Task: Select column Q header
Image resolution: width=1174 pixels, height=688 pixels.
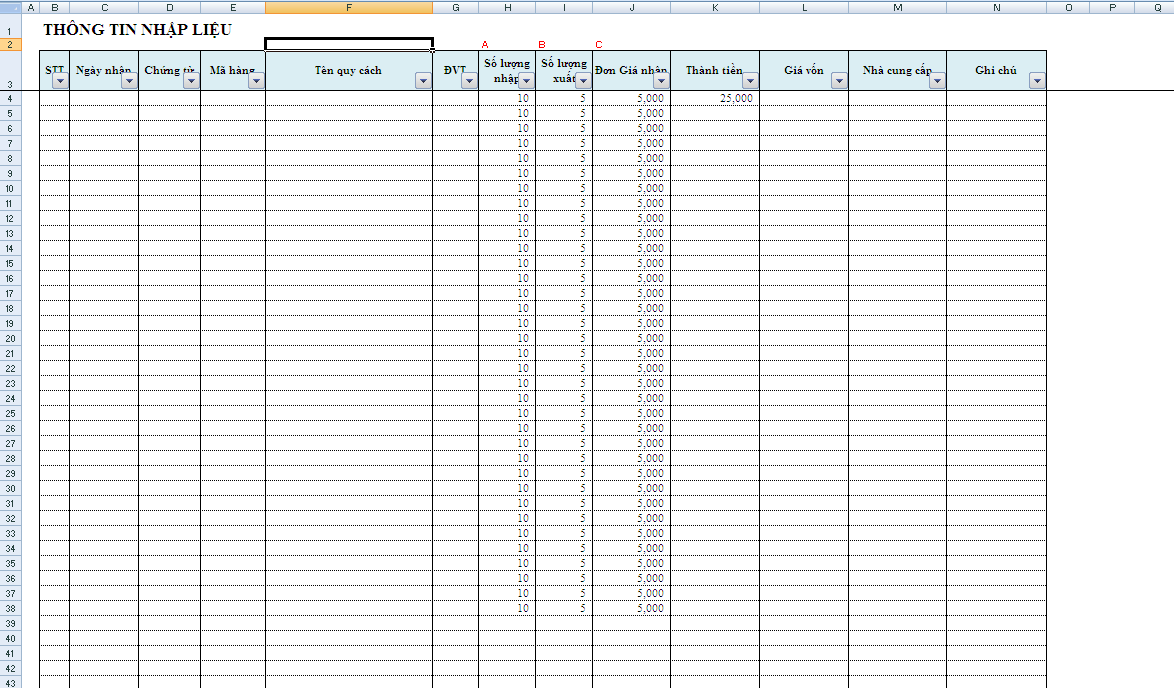Action: [1155, 7]
